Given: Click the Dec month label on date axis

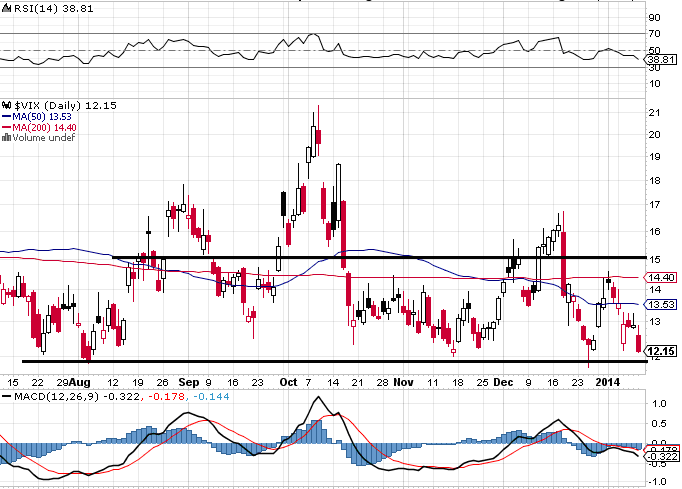Looking at the screenshot, I should [x=503, y=382].
